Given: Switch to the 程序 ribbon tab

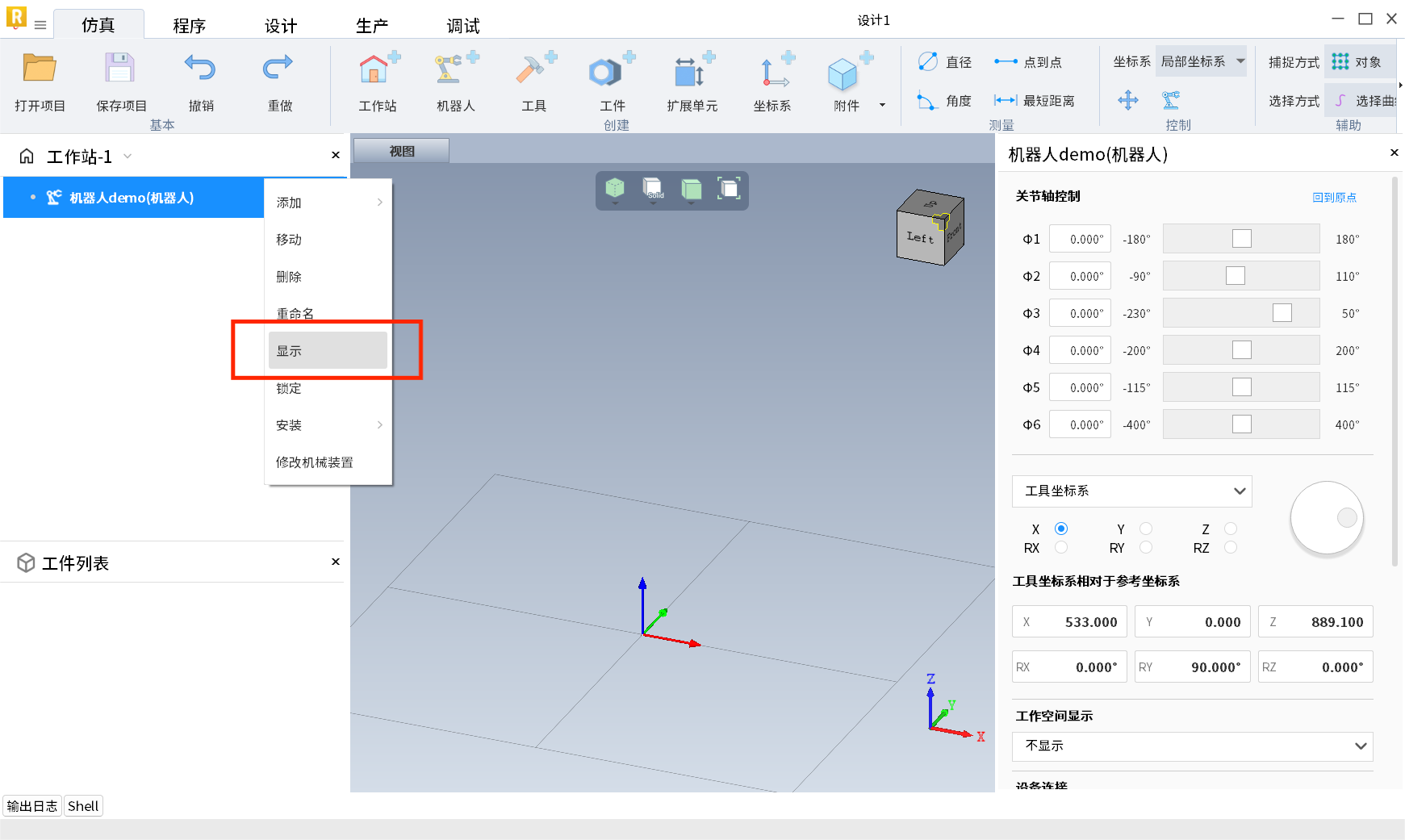Looking at the screenshot, I should [189, 26].
